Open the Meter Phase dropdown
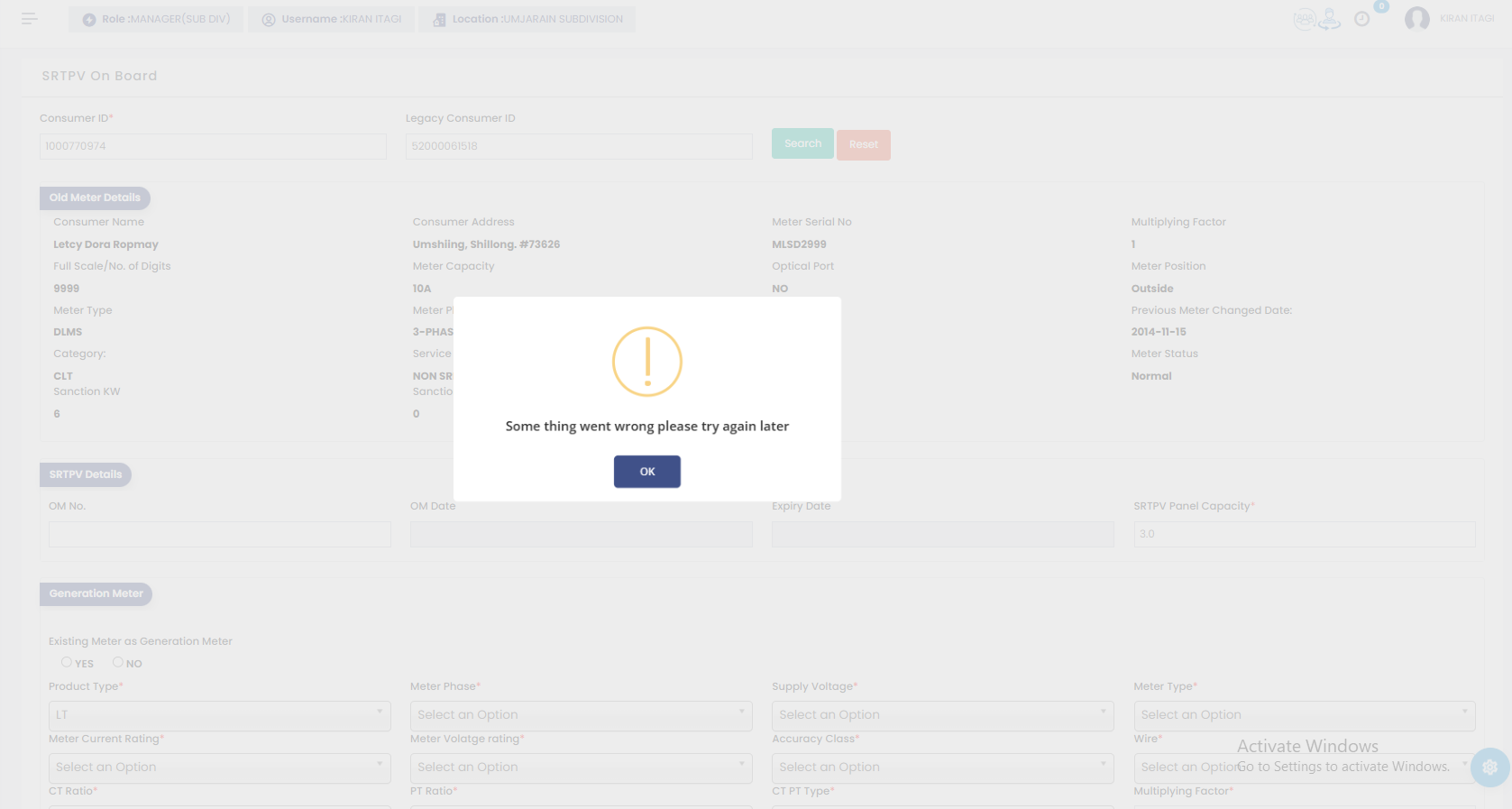This screenshot has width=1512, height=809. tap(582, 715)
